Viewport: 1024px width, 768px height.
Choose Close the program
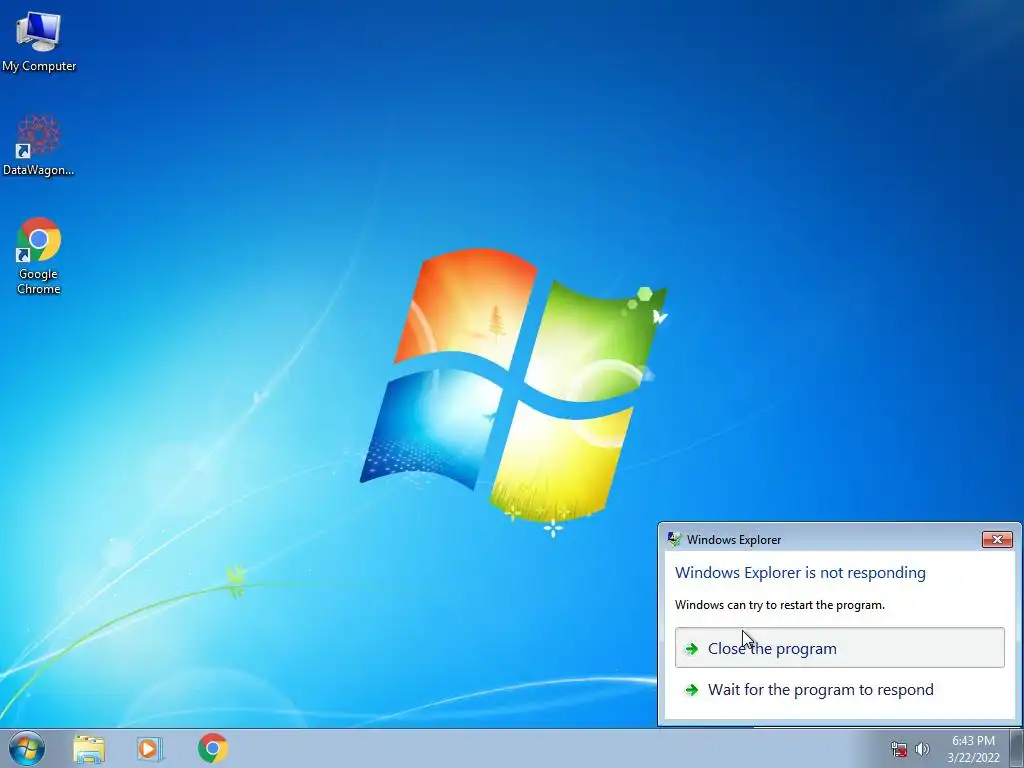pos(839,648)
